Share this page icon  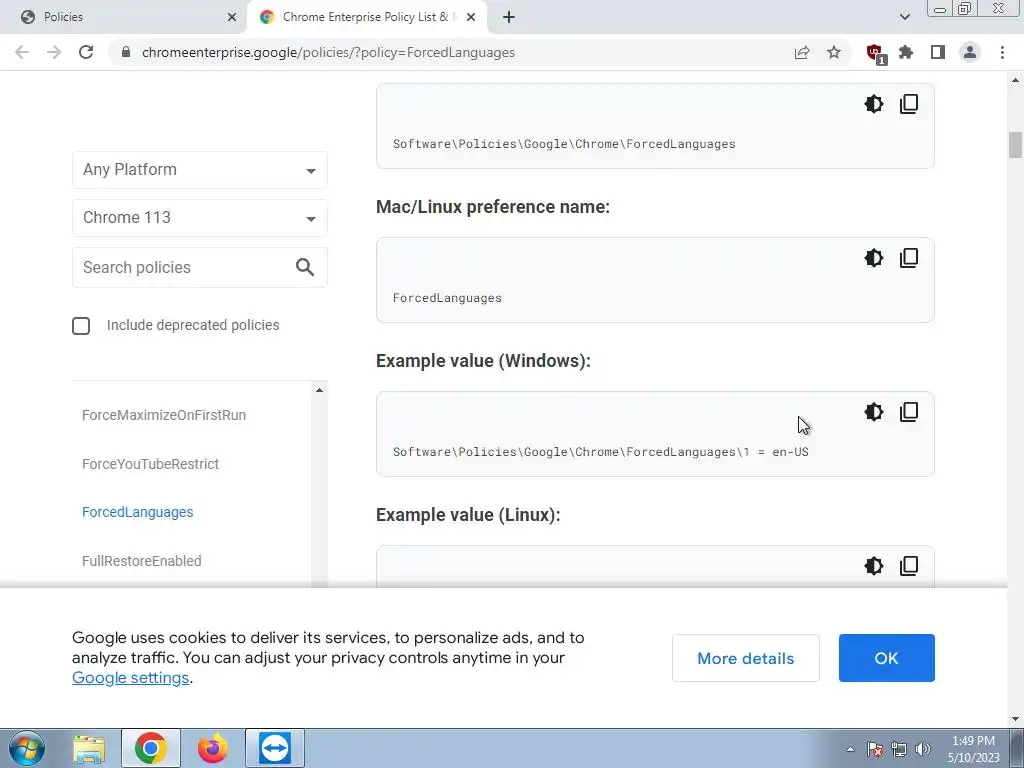click(x=802, y=52)
